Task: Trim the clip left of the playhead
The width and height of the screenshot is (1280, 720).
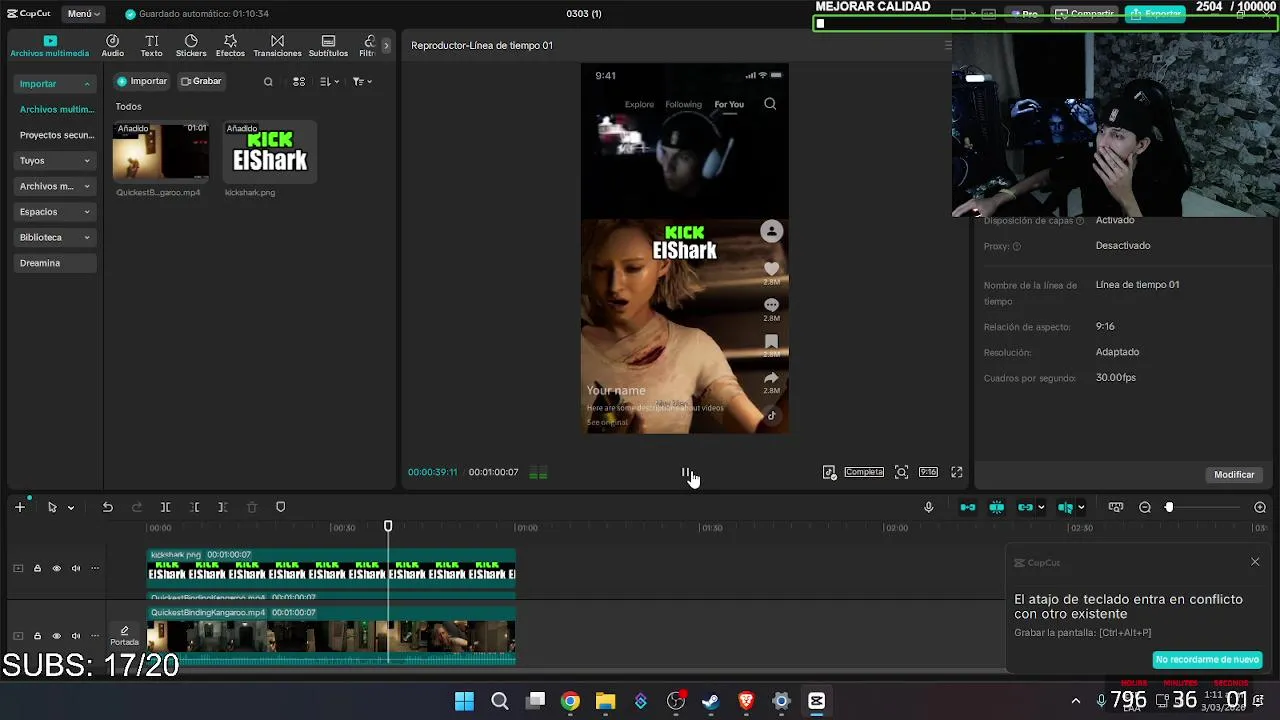Action: (x=195, y=507)
